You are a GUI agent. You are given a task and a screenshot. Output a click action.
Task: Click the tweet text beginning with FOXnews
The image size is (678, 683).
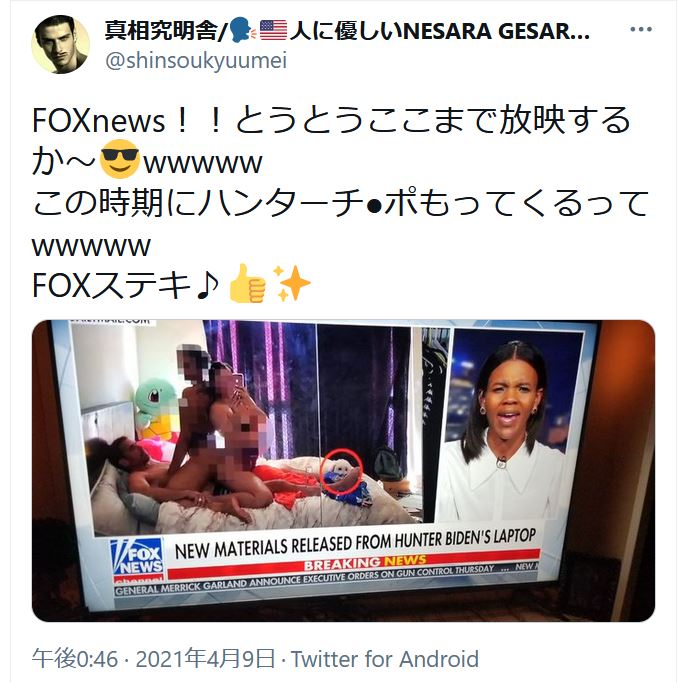(x=340, y=203)
